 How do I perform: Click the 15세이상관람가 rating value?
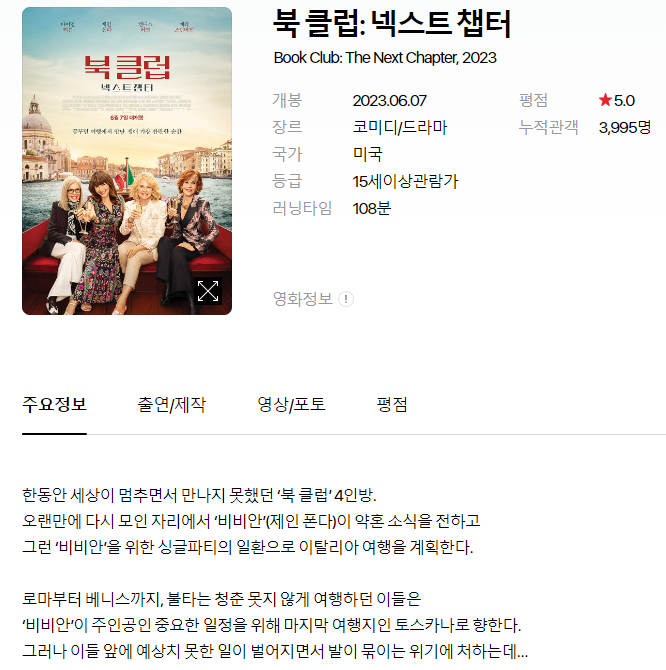(x=405, y=182)
